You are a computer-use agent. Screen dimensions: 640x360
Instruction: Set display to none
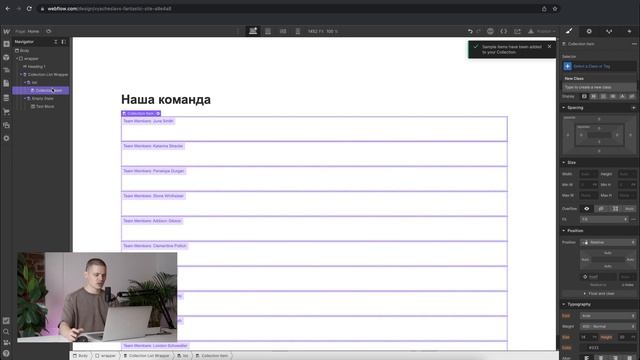tap(632, 96)
